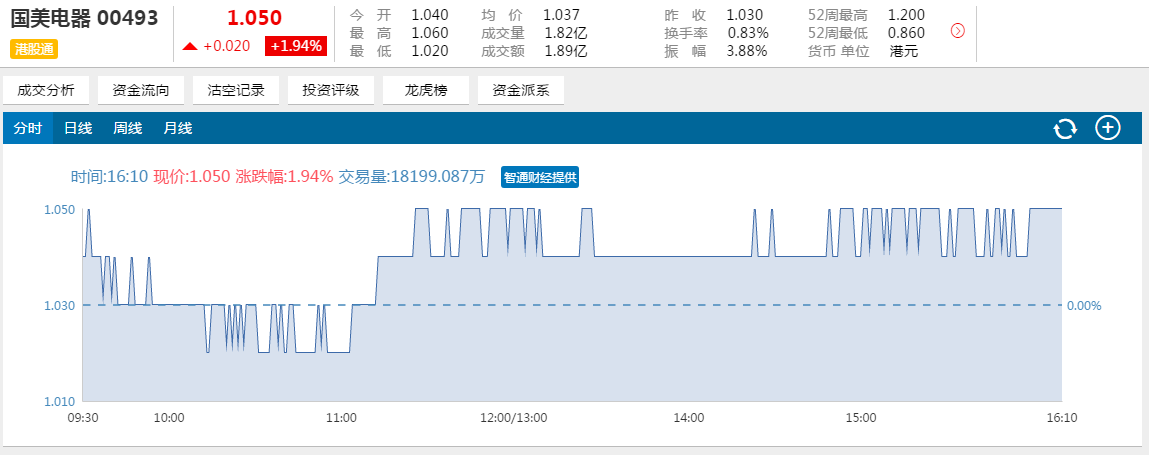Click the 港股通 badge
1149x455 pixels.
[34, 49]
